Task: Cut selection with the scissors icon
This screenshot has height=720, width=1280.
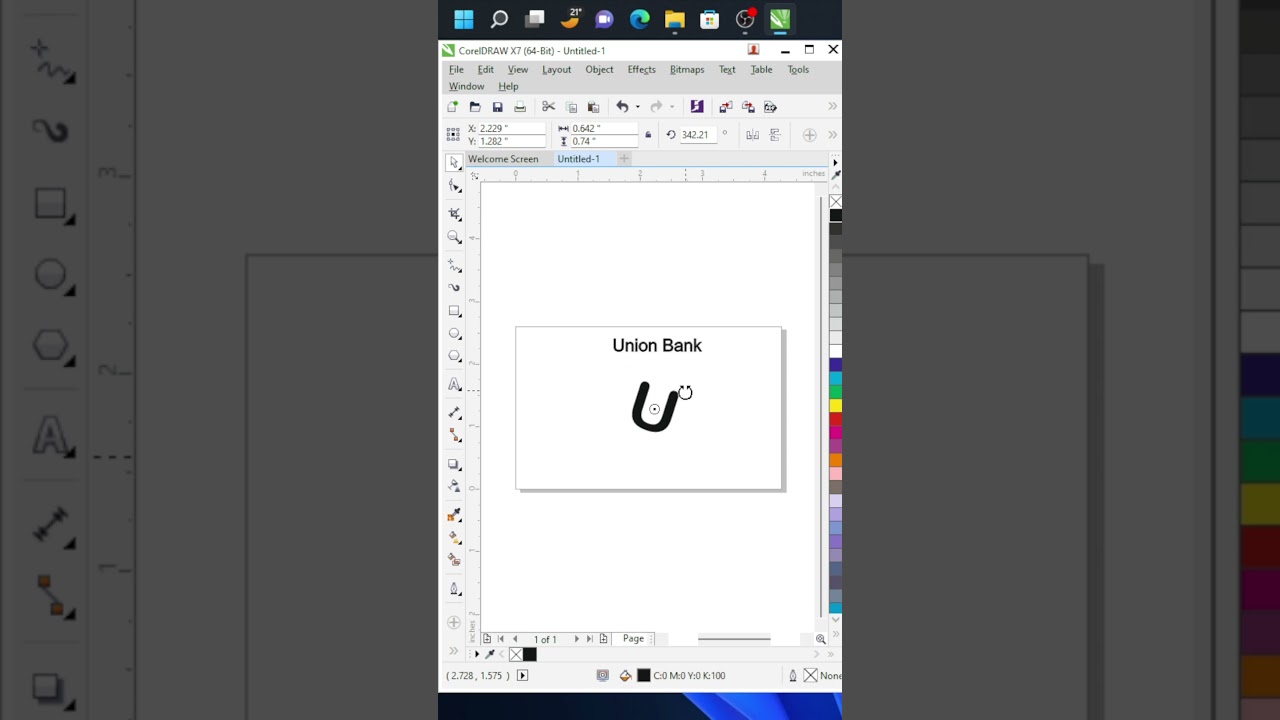Action: click(548, 107)
